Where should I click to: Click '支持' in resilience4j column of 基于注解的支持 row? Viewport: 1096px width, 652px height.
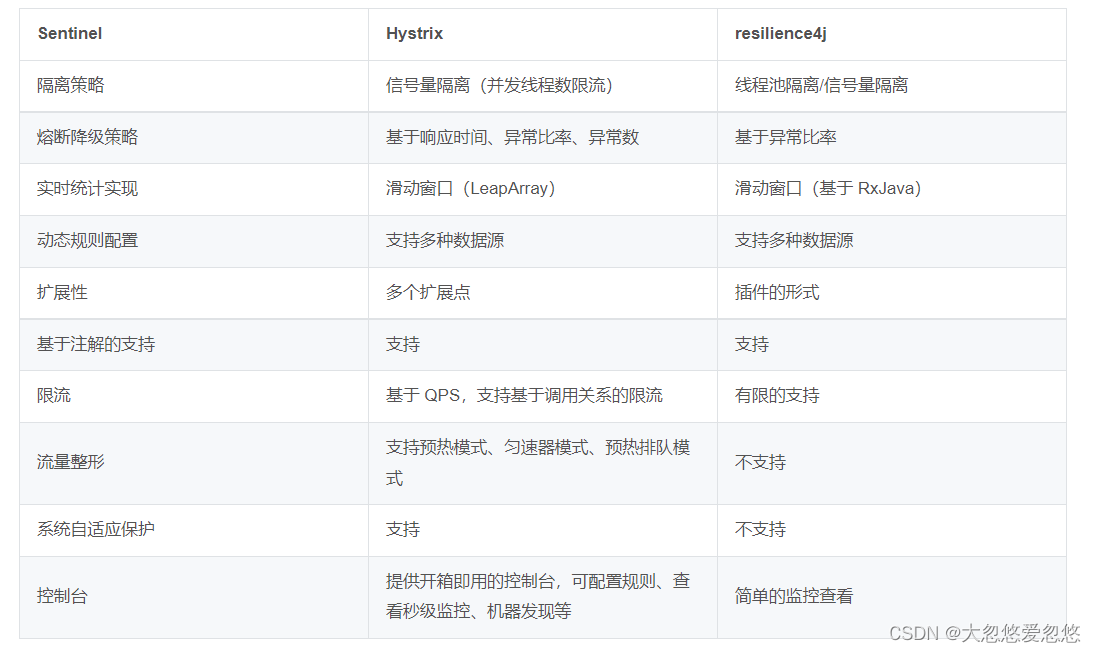pyautogui.click(x=751, y=344)
